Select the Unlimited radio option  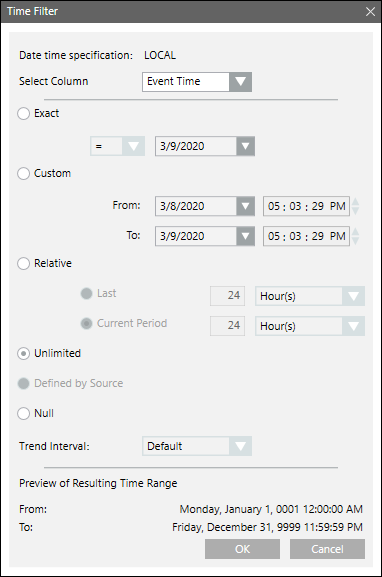(24, 354)
